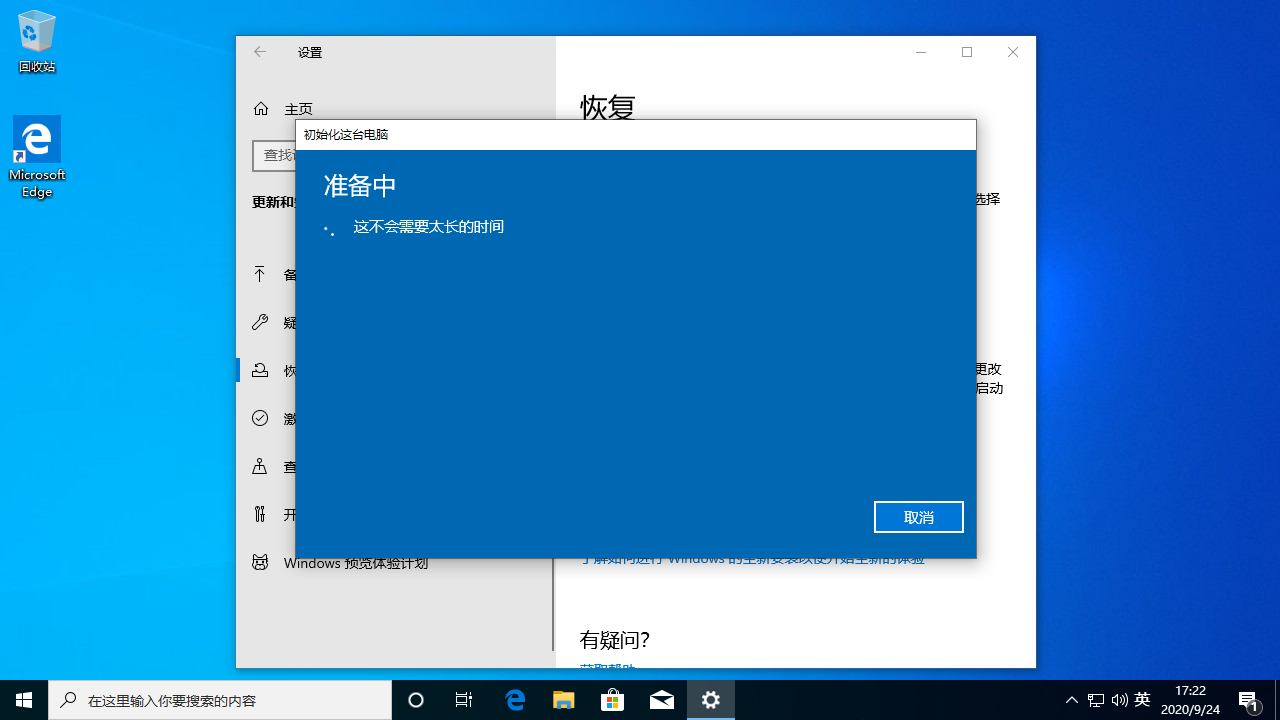Open Mail app from the taskbar
The width and height of the screenshot is (1280, 720).
tap(662, 700)
